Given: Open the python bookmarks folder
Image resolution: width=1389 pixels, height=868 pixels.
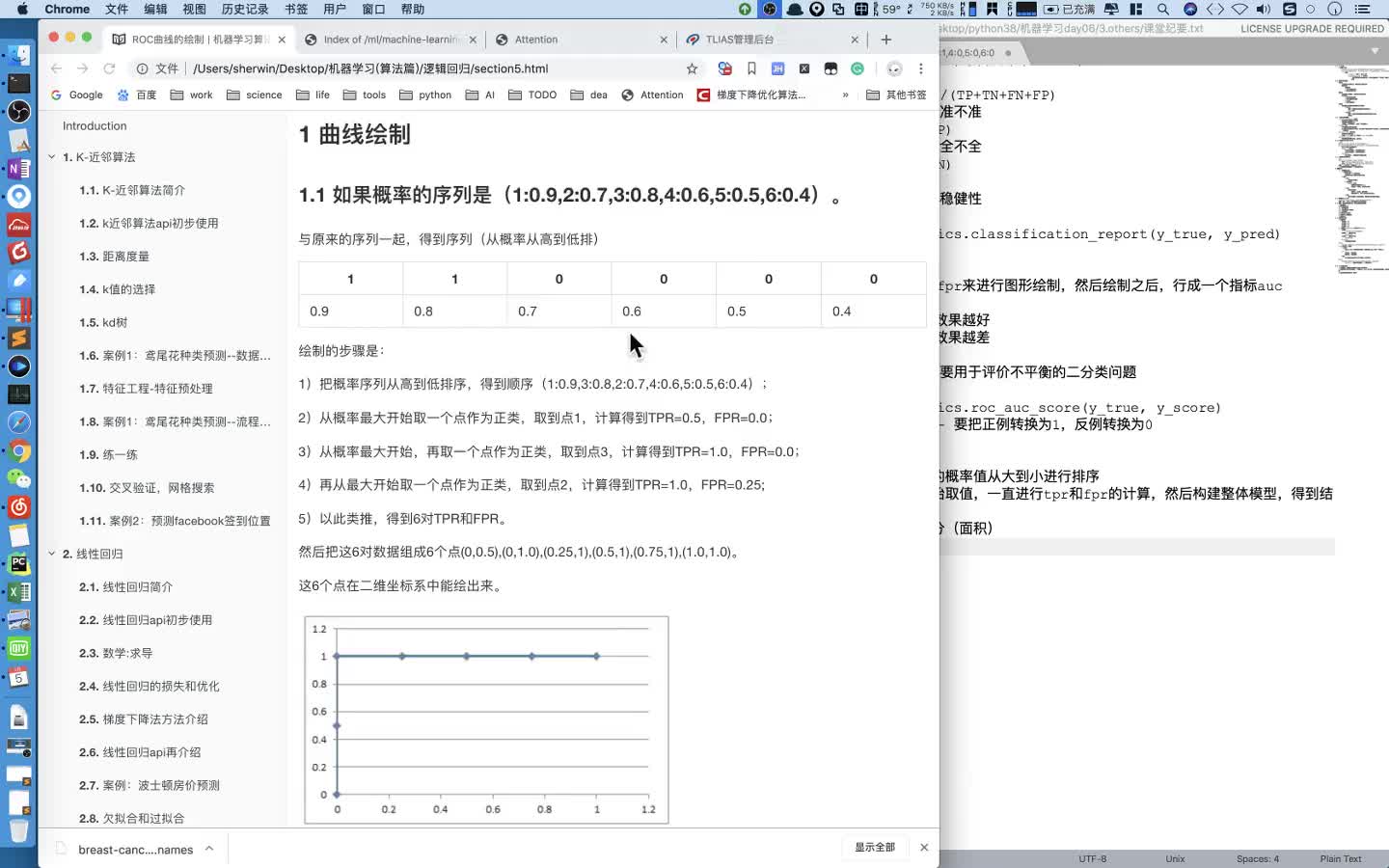Looking at the screenshot, I should coord(425,95).
